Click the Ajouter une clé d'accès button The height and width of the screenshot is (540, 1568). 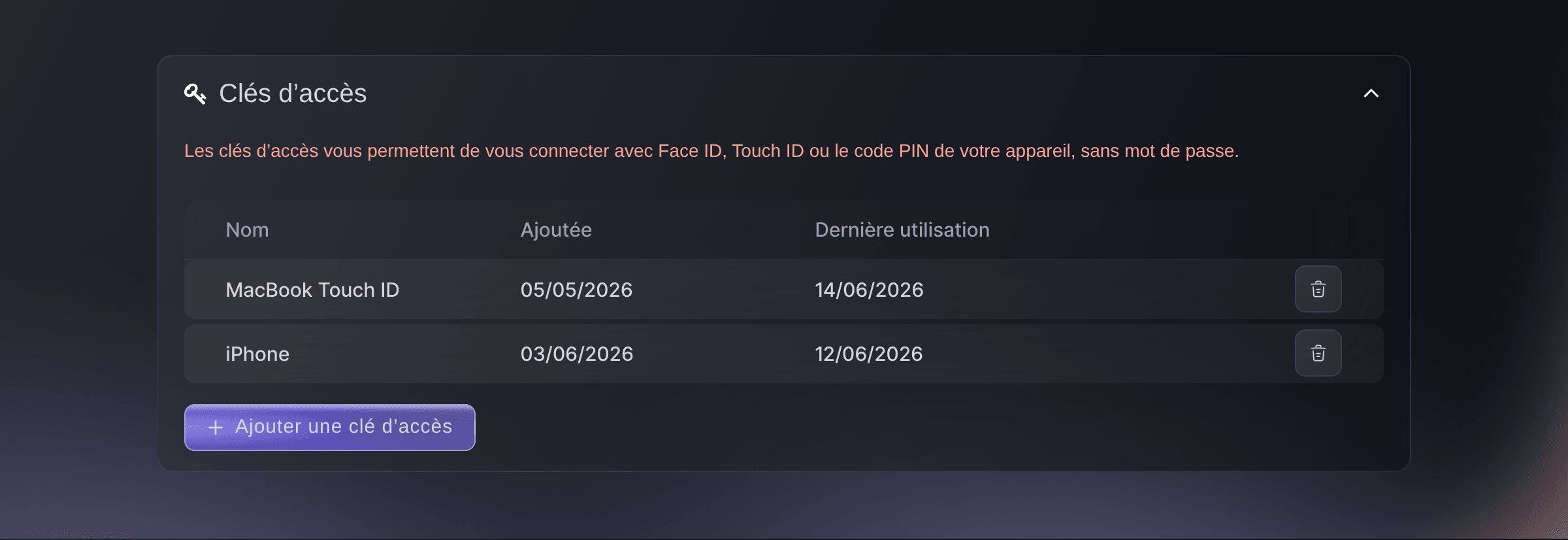pyautogui.click(x=329, y=427)
